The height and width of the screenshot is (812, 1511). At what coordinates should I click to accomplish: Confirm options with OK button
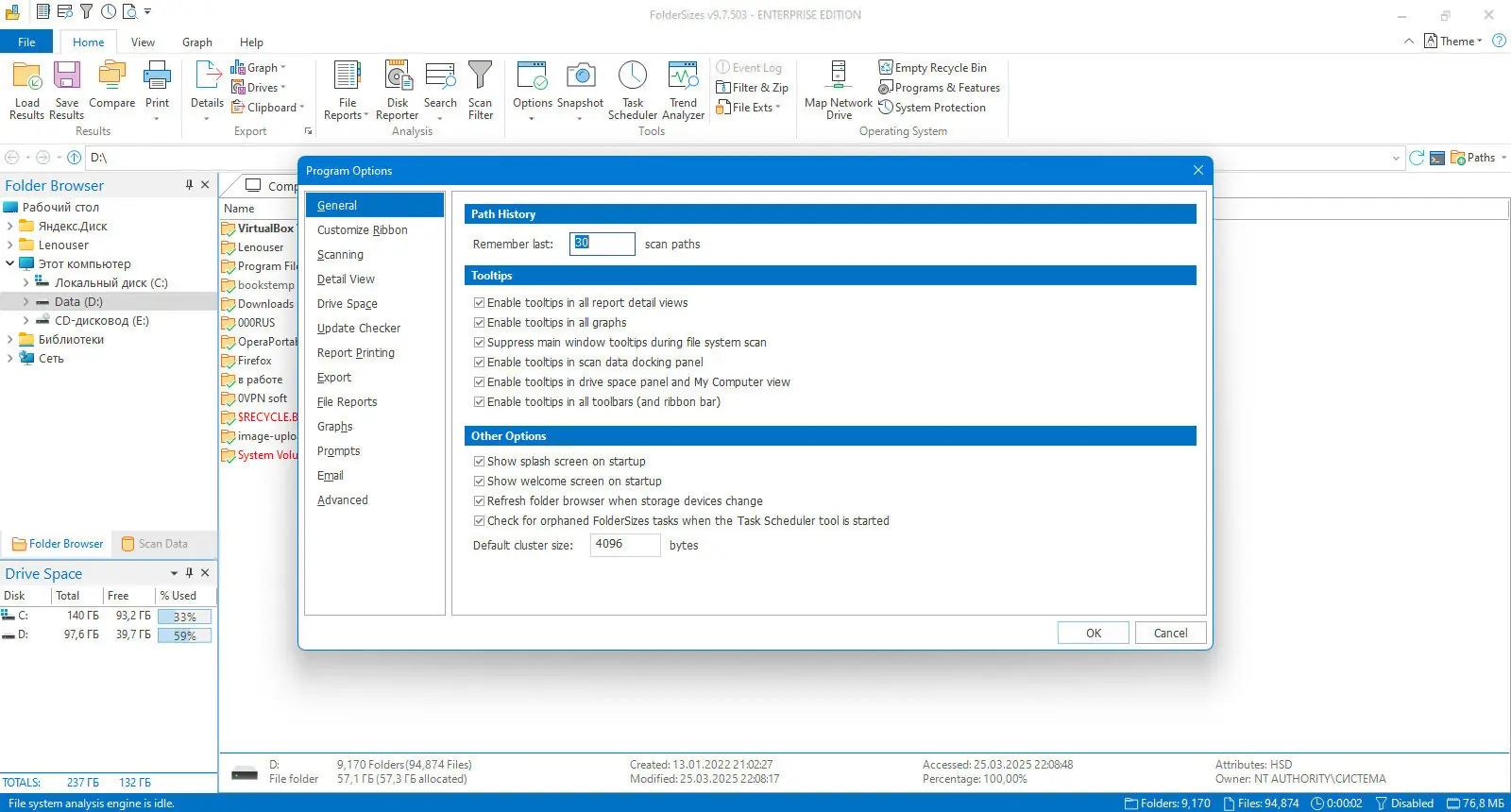[x=1094, y=634]
